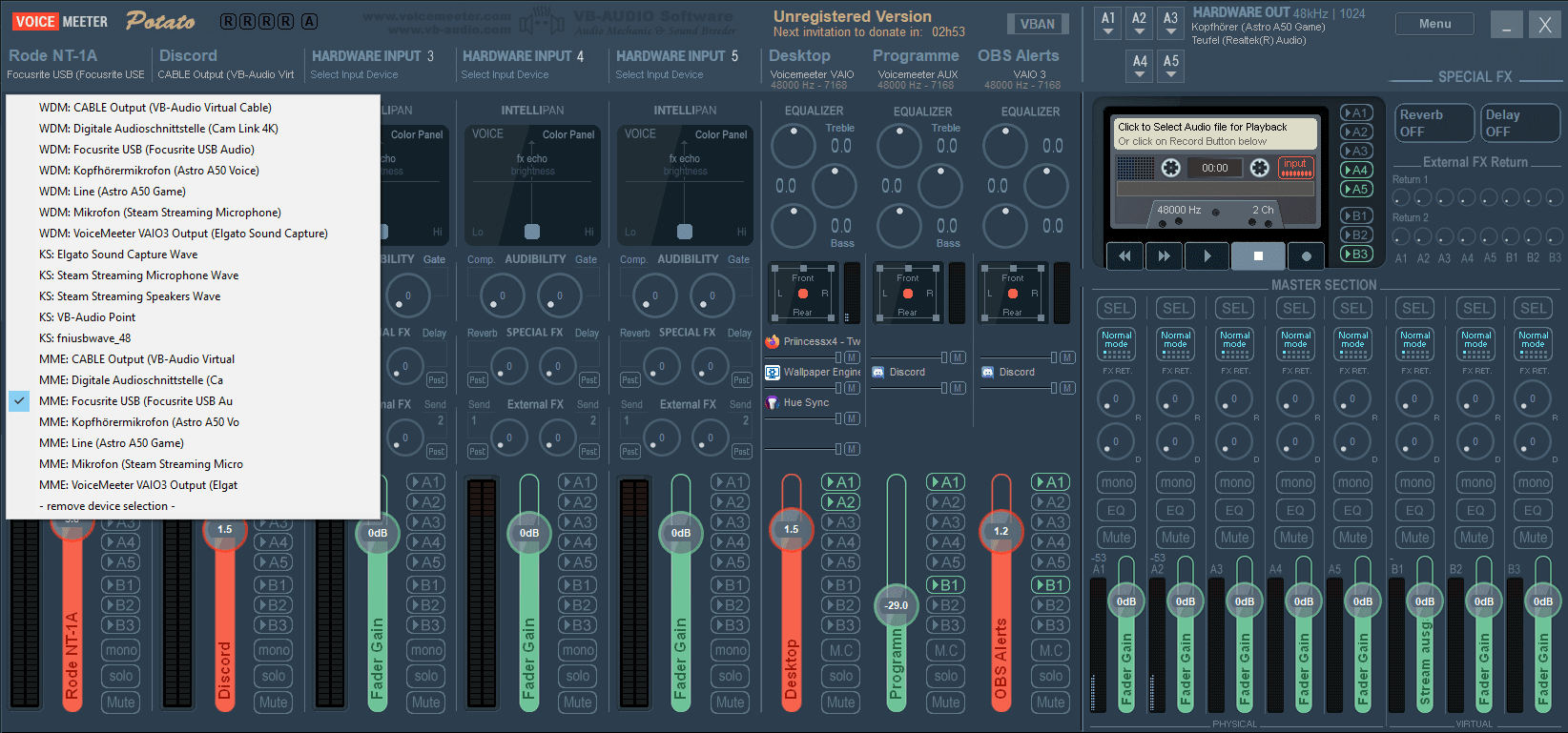
Task: Choose KS: VB-Audio Point device
Action: (192, 317)
